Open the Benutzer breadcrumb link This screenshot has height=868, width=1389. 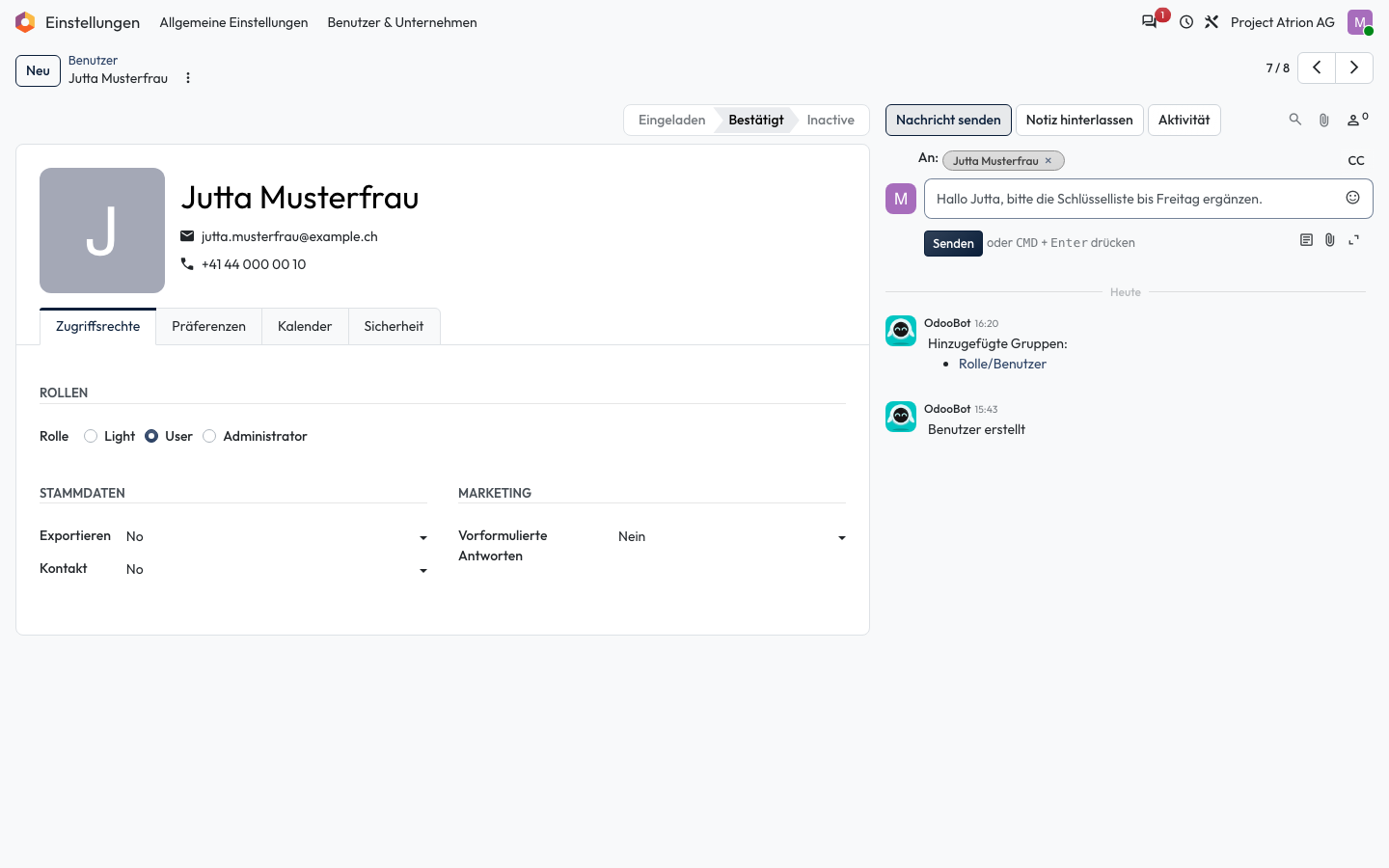tap(93, 60)
